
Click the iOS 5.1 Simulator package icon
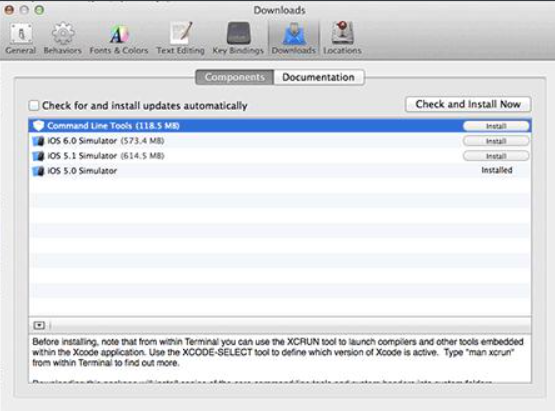(38, 156)
